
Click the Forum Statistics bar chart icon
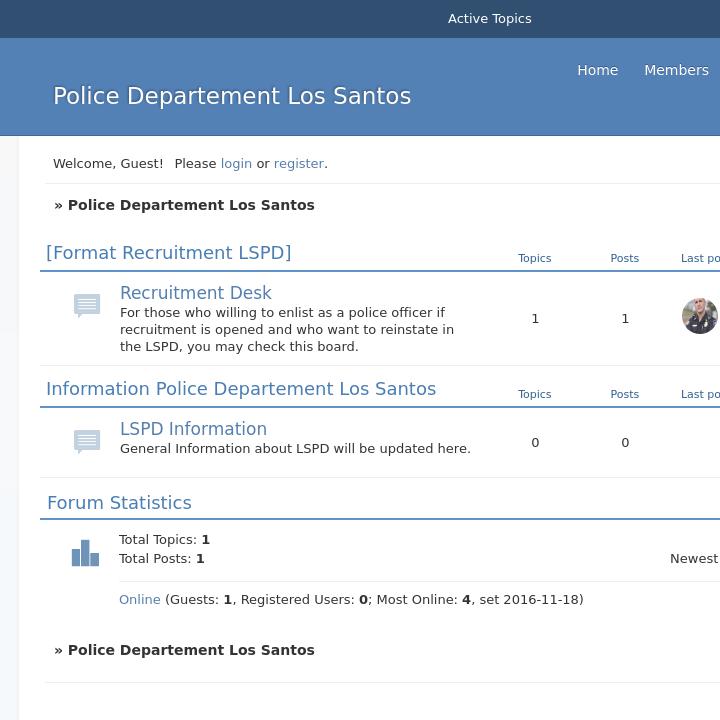pos(85,553)
